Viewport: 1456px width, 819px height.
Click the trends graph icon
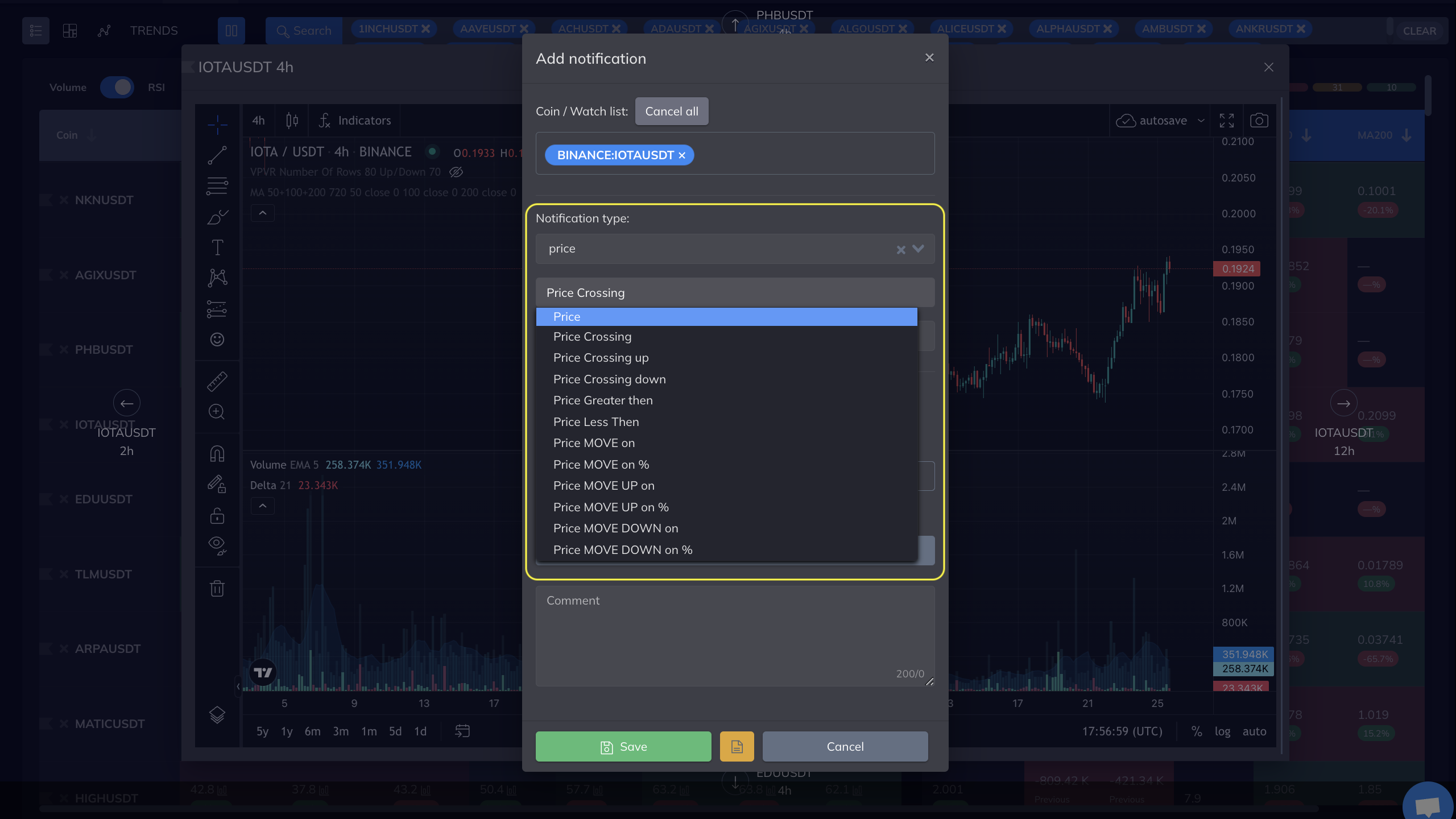click(104, 31)
